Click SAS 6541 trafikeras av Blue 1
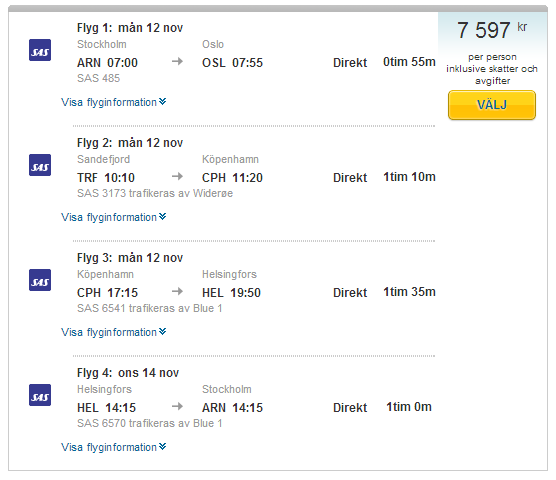 pos(150,308)
